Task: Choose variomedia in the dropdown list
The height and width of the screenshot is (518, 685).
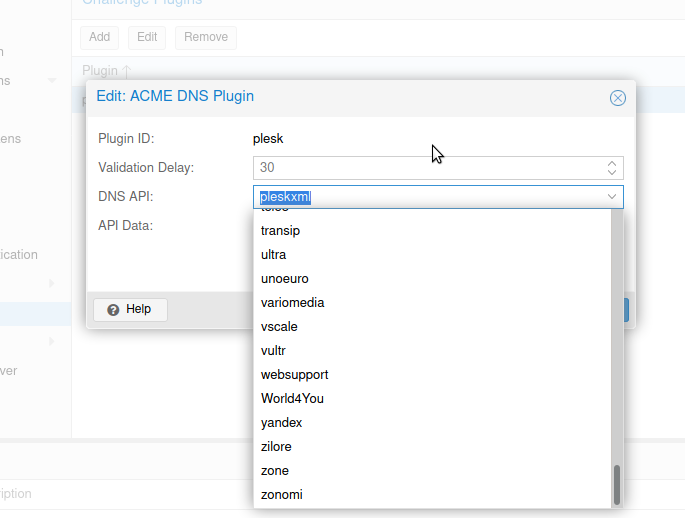Action: tap(292, 303)
